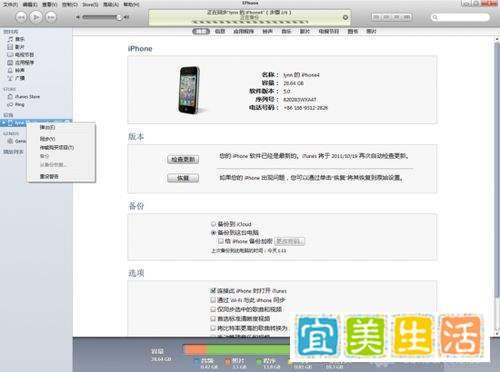Screen dimensions: 500x372
Task: Cancel the sync with the status X icon
Action: 345,17
